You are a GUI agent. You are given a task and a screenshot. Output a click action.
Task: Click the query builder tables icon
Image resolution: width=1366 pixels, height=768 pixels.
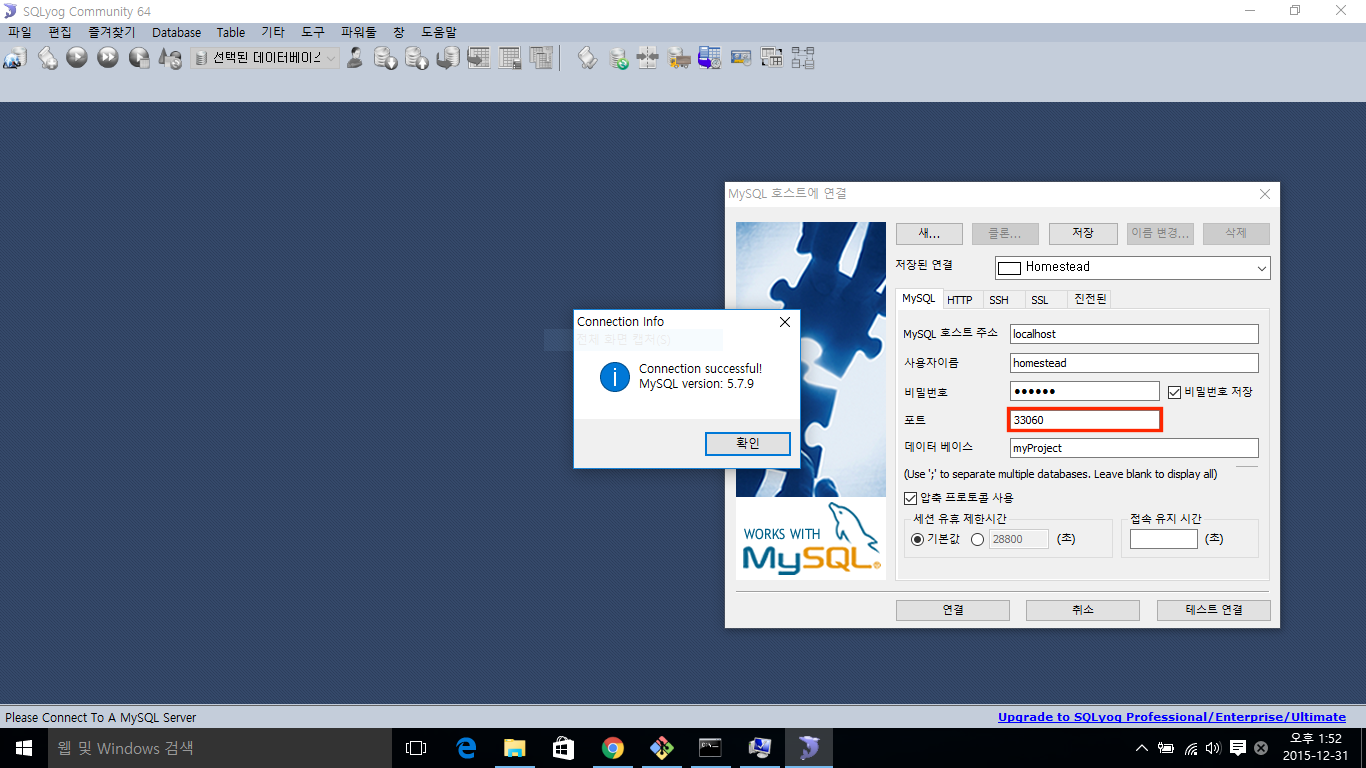771,58
